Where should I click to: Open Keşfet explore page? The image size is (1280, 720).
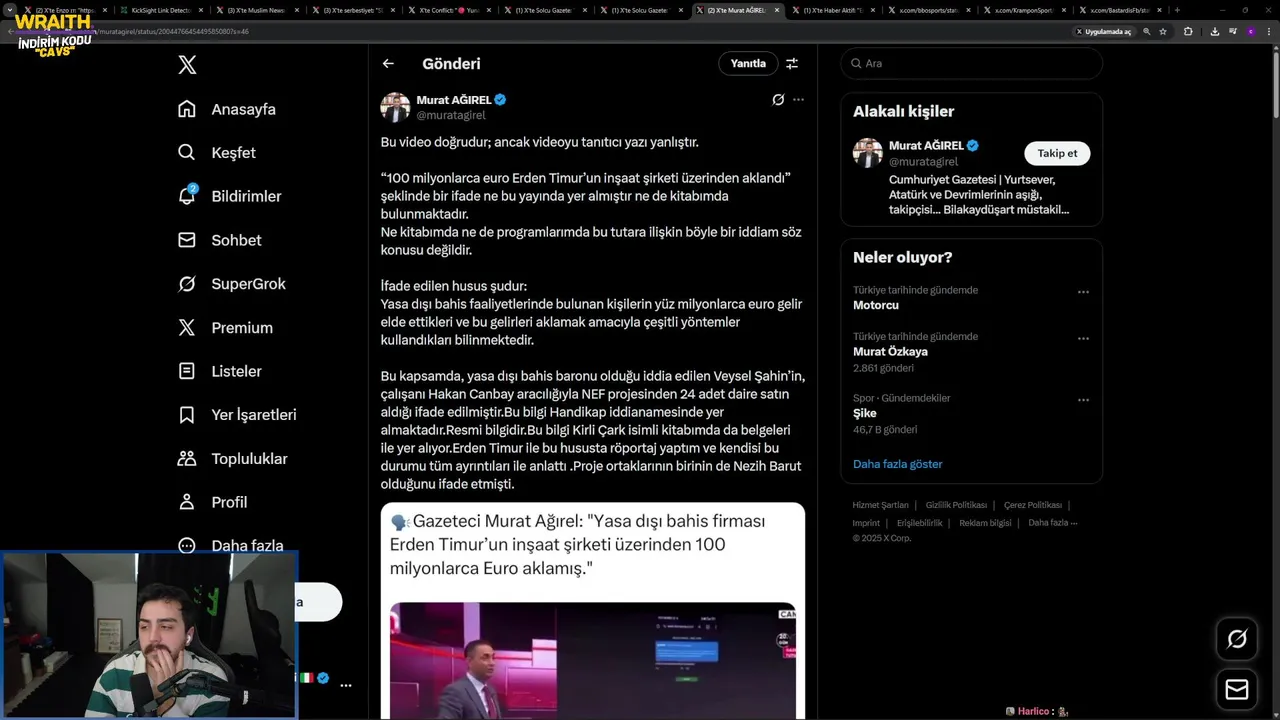click(217, 153)
